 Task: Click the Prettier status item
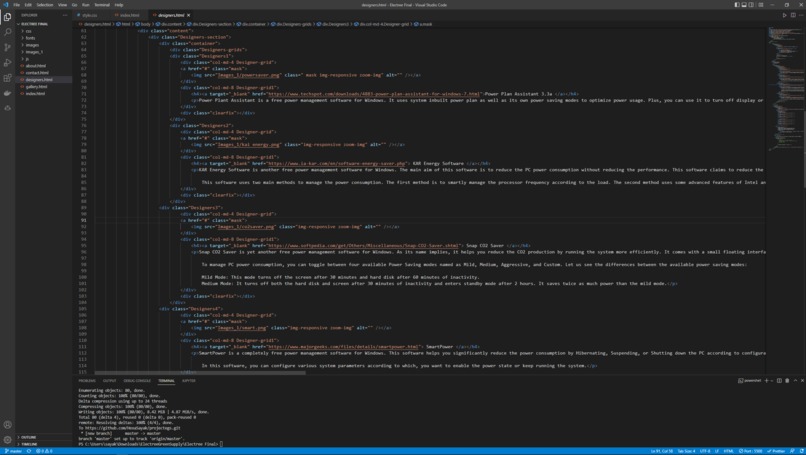coord(776,451)
